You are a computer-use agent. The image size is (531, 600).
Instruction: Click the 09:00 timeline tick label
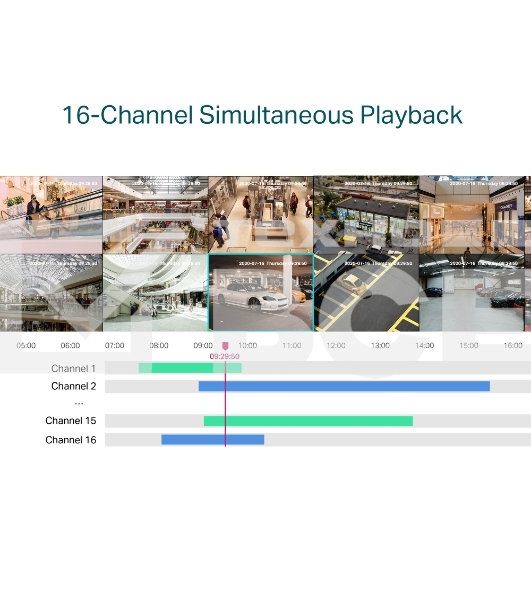pyautogui.click(x=203, y=346)
